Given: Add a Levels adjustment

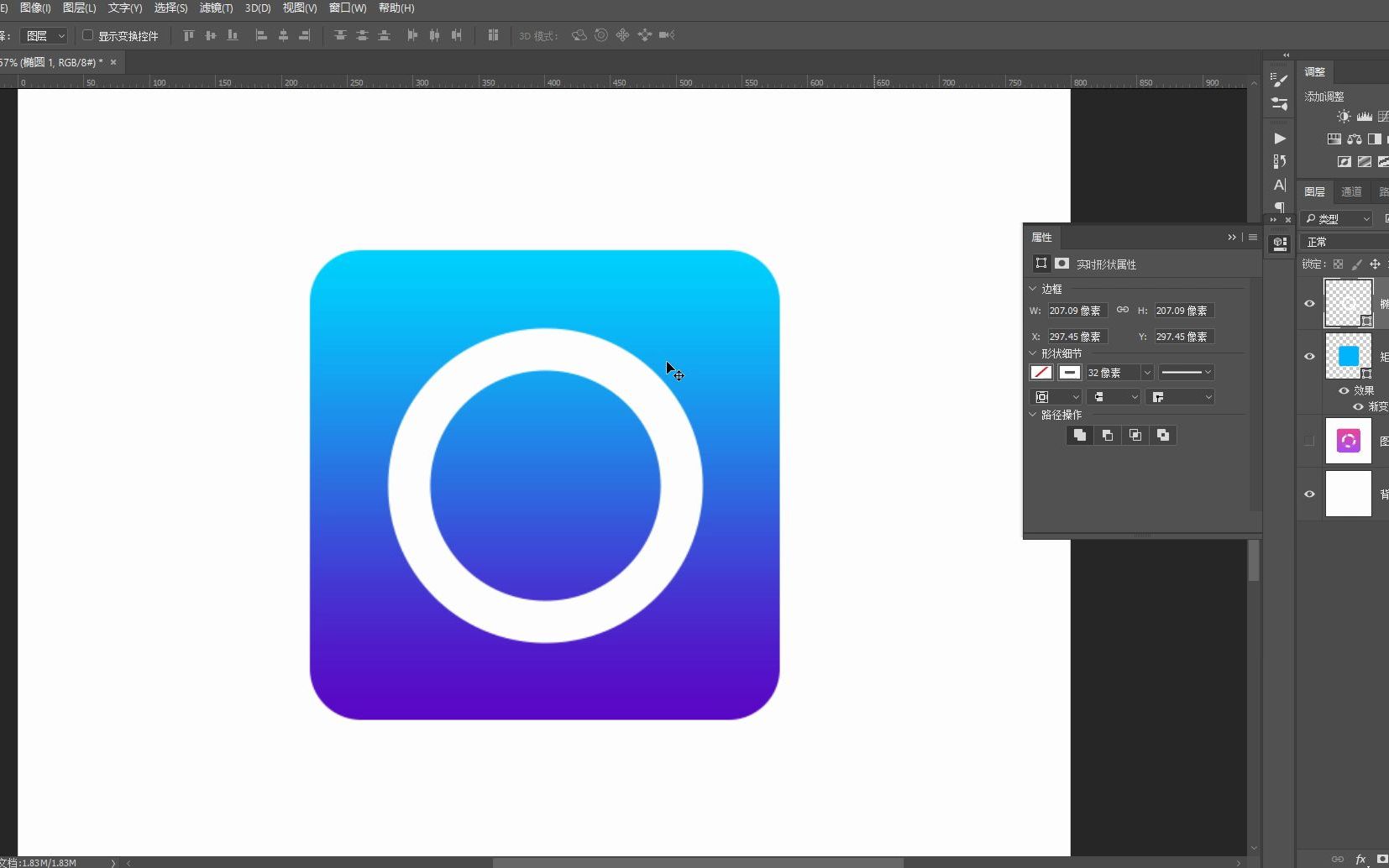Looking at the screenshot, I should click(x=1364, y=117).
